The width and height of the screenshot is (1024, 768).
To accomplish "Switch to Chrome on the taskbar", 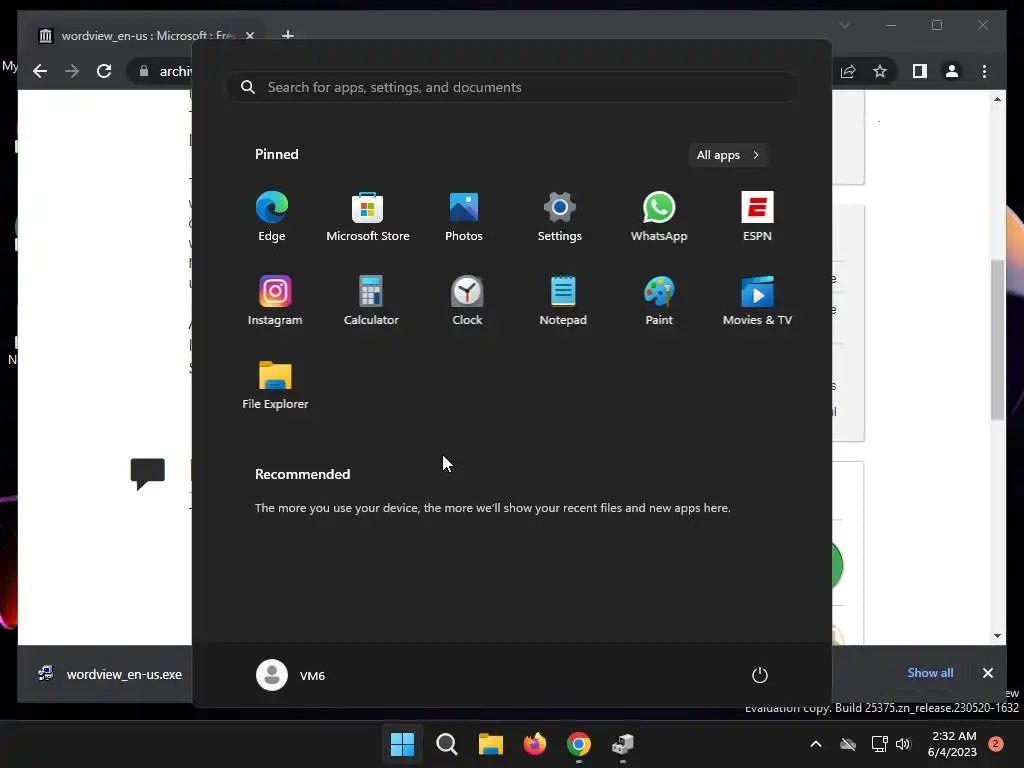I will click(579, 744).
